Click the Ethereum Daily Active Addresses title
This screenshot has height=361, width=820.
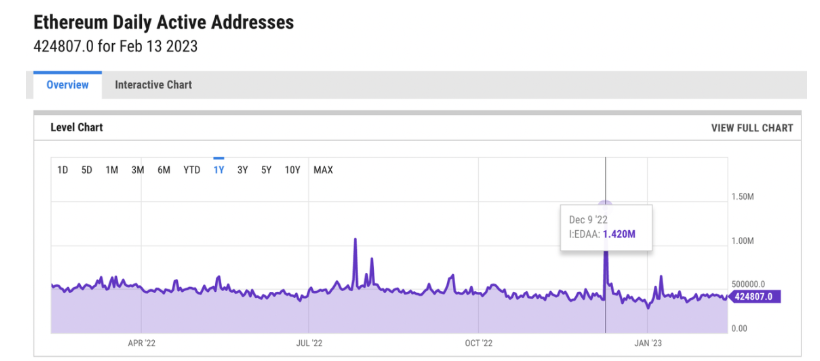click(164, 23)
